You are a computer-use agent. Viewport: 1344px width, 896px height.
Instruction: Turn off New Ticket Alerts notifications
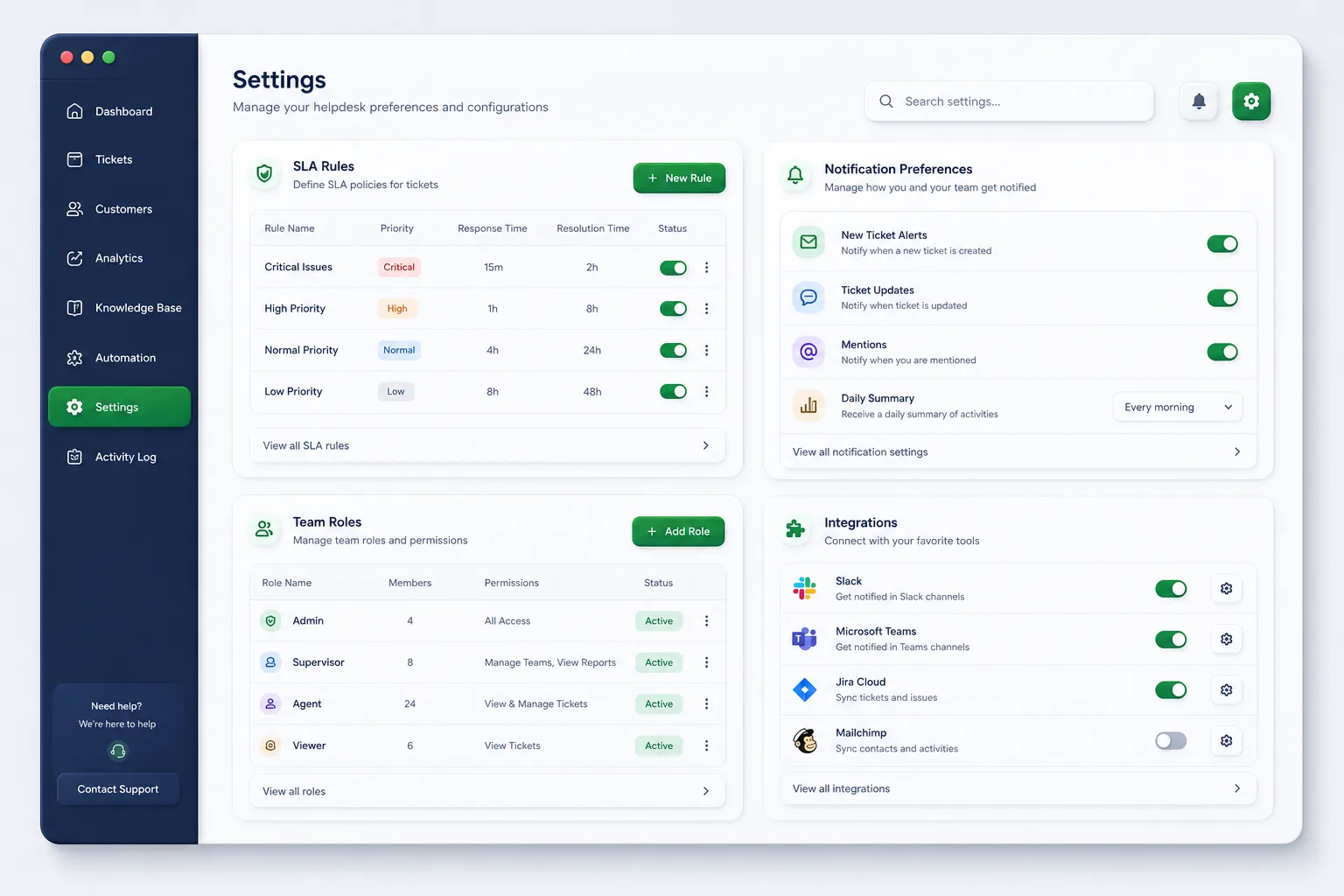(1222, 243)
